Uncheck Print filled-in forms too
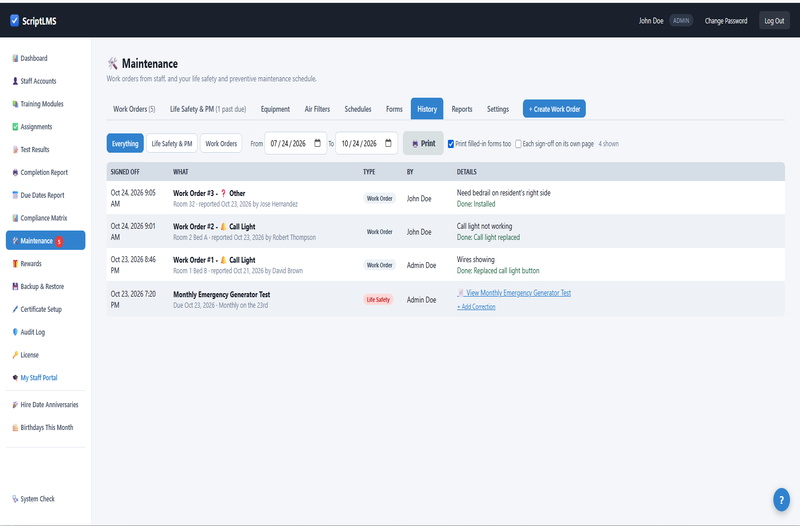The width and height of the screenshot is (800, 526). pyautogui.click(x=451, y=144)
